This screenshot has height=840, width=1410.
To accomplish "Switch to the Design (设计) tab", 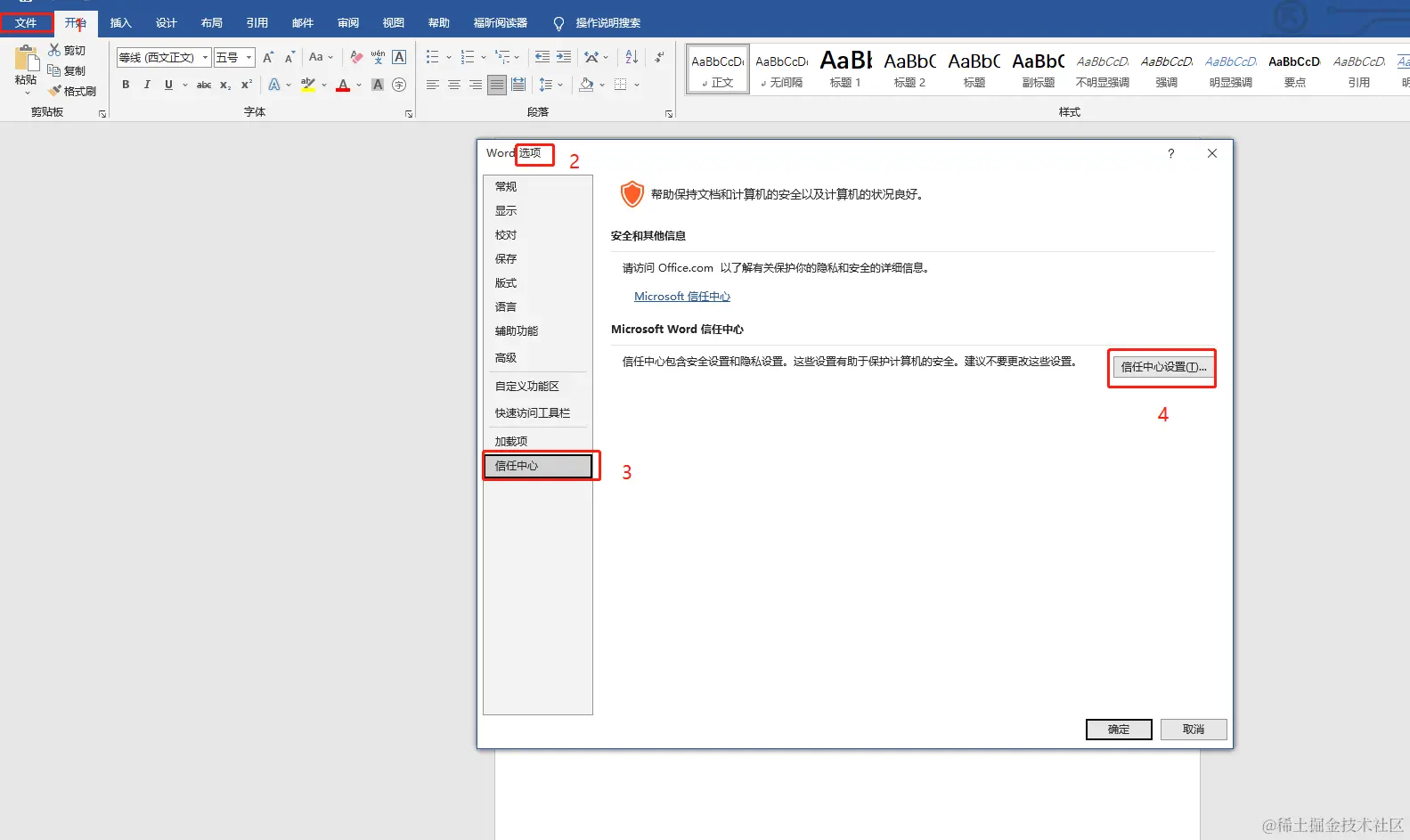I will [166, 23].
